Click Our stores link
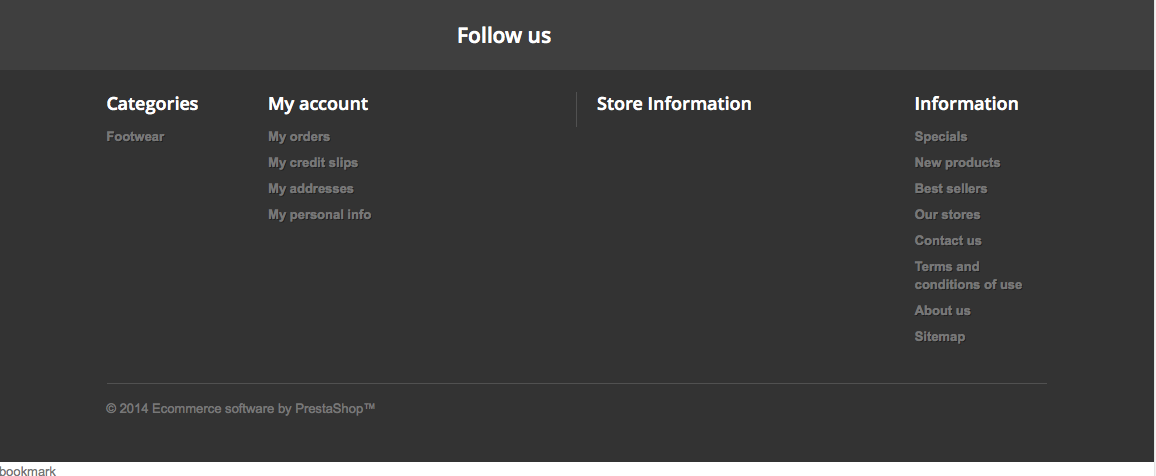 [x=946, y=215]
